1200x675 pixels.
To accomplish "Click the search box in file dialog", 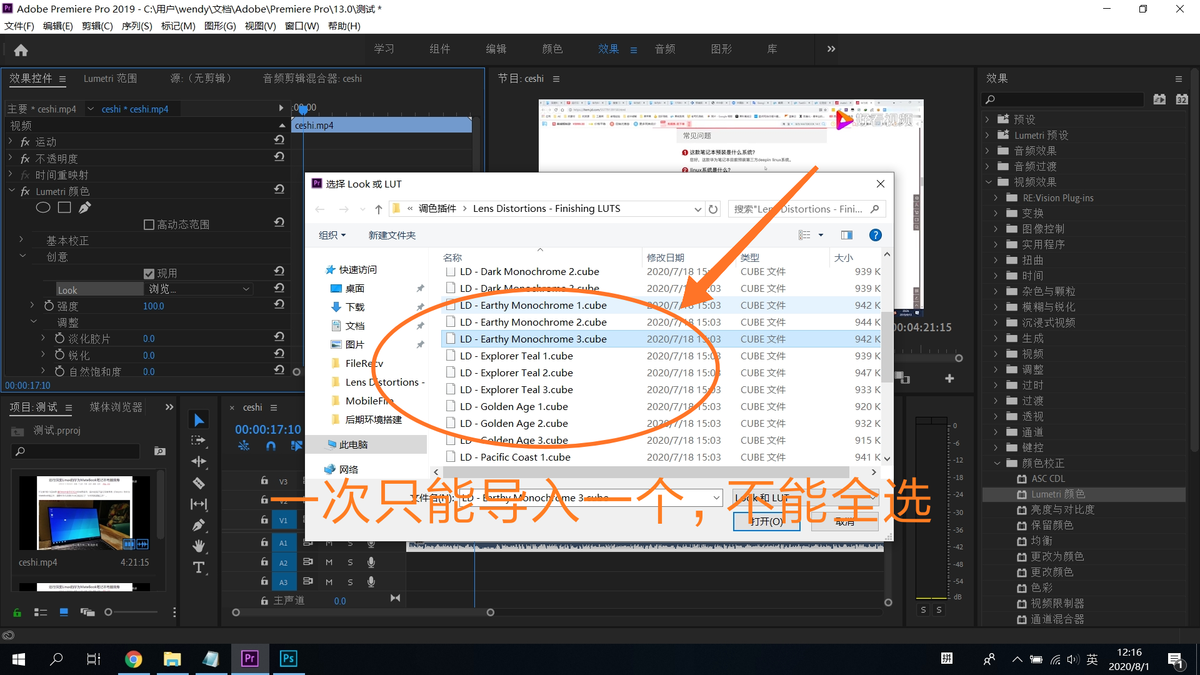I will (x=807, y=209).
